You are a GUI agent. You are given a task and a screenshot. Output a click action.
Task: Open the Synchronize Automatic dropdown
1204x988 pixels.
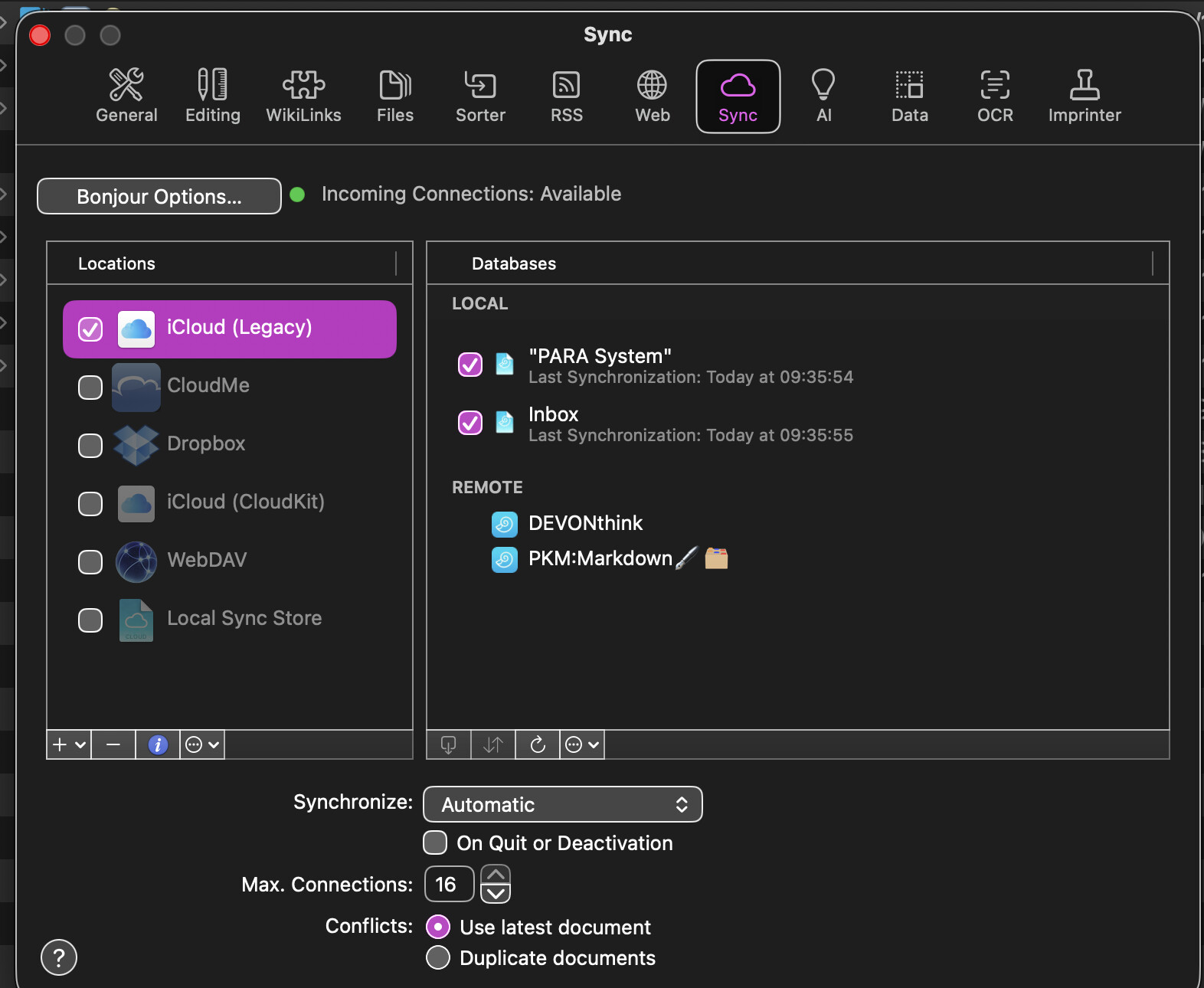562,804
